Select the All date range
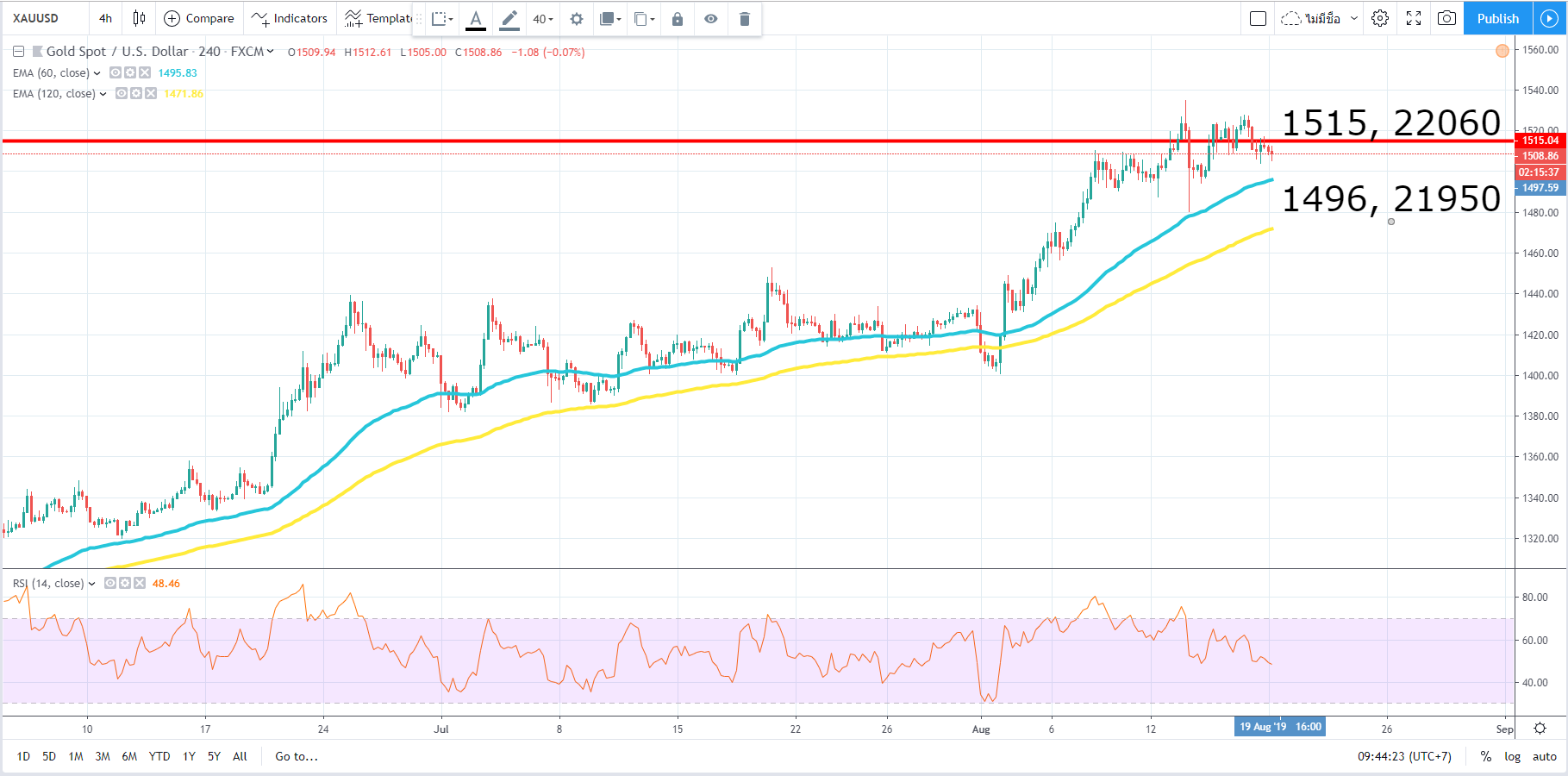Image resolution: width=1568 pixels, height=776 pixels. pos(240,756)
